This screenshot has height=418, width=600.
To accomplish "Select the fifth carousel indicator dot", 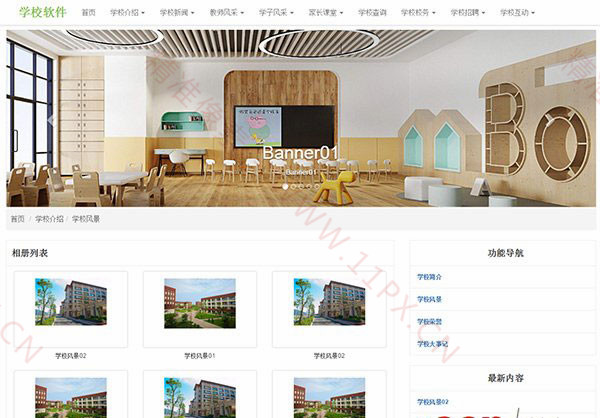I will click(317, 187).
